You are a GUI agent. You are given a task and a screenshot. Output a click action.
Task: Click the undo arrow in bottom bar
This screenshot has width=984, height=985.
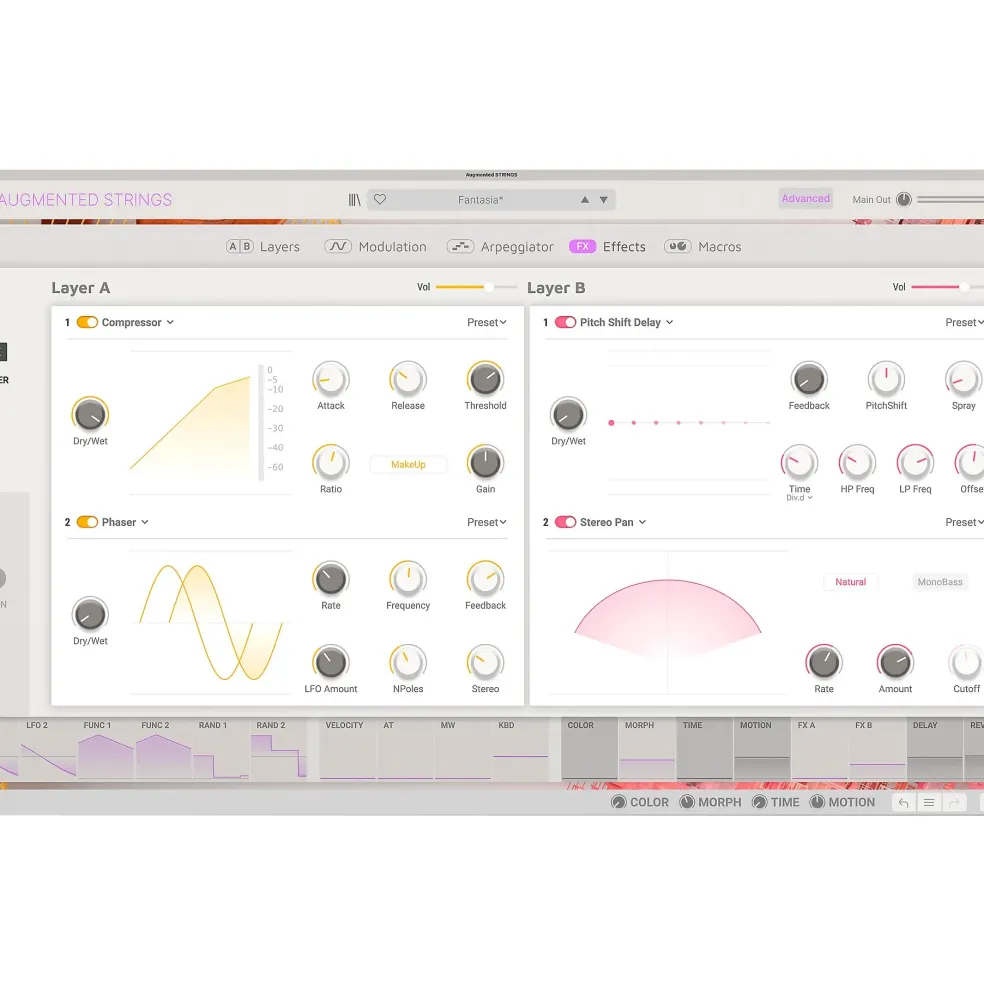[904, 802]
